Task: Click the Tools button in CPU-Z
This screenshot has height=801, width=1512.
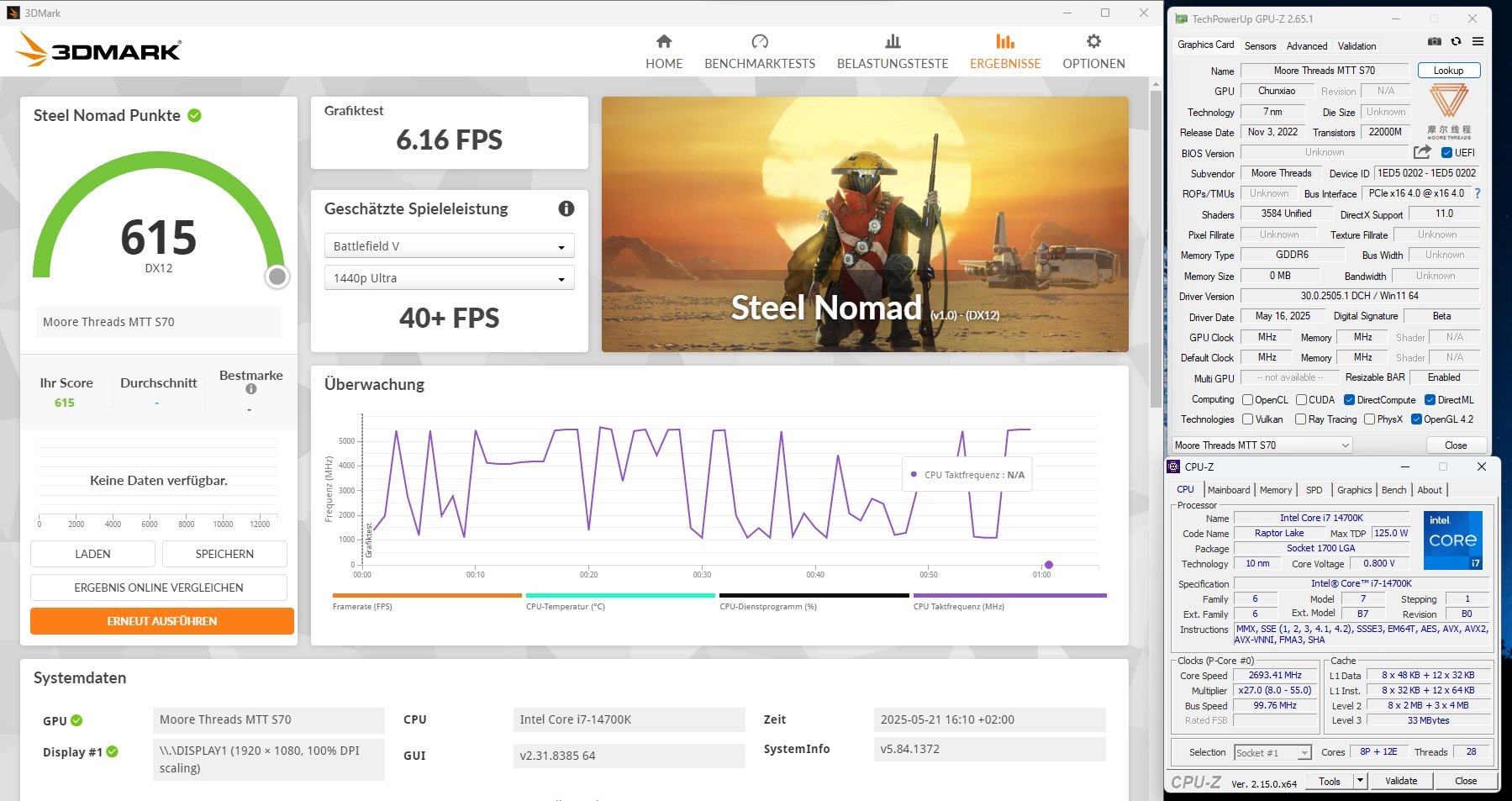Action: tap(1330, 781)
